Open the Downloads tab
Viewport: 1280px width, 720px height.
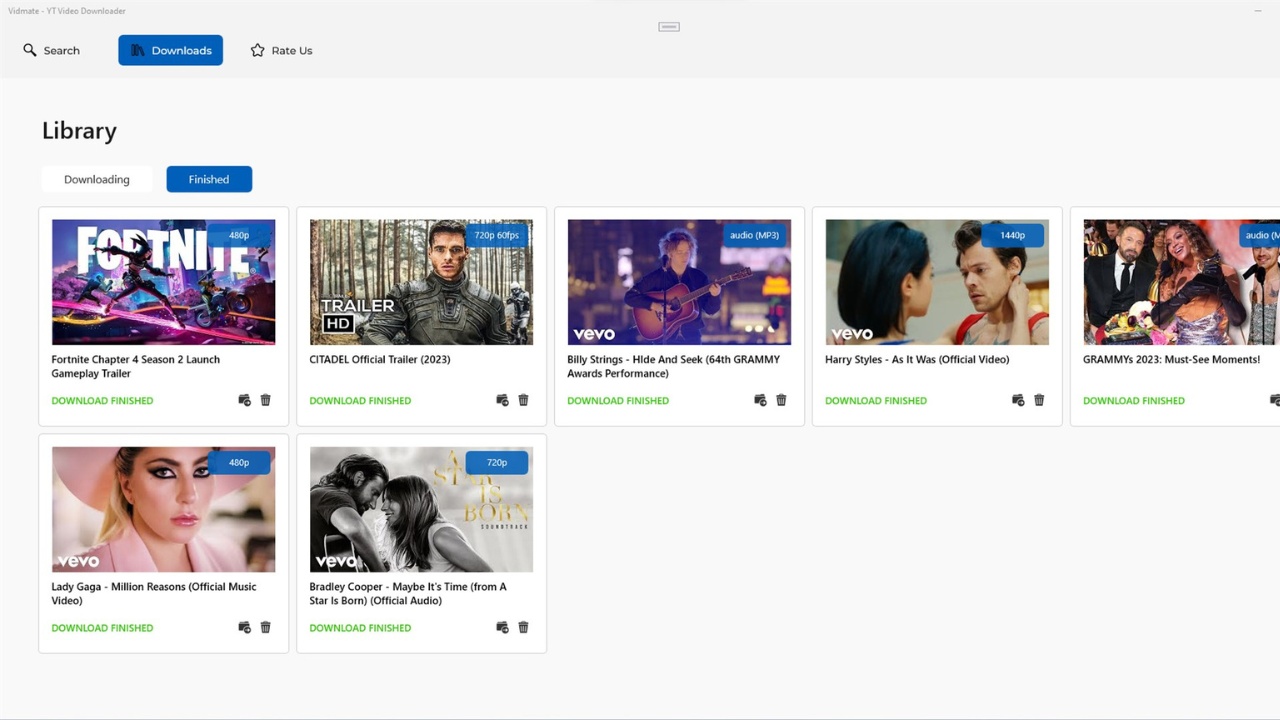170,50
